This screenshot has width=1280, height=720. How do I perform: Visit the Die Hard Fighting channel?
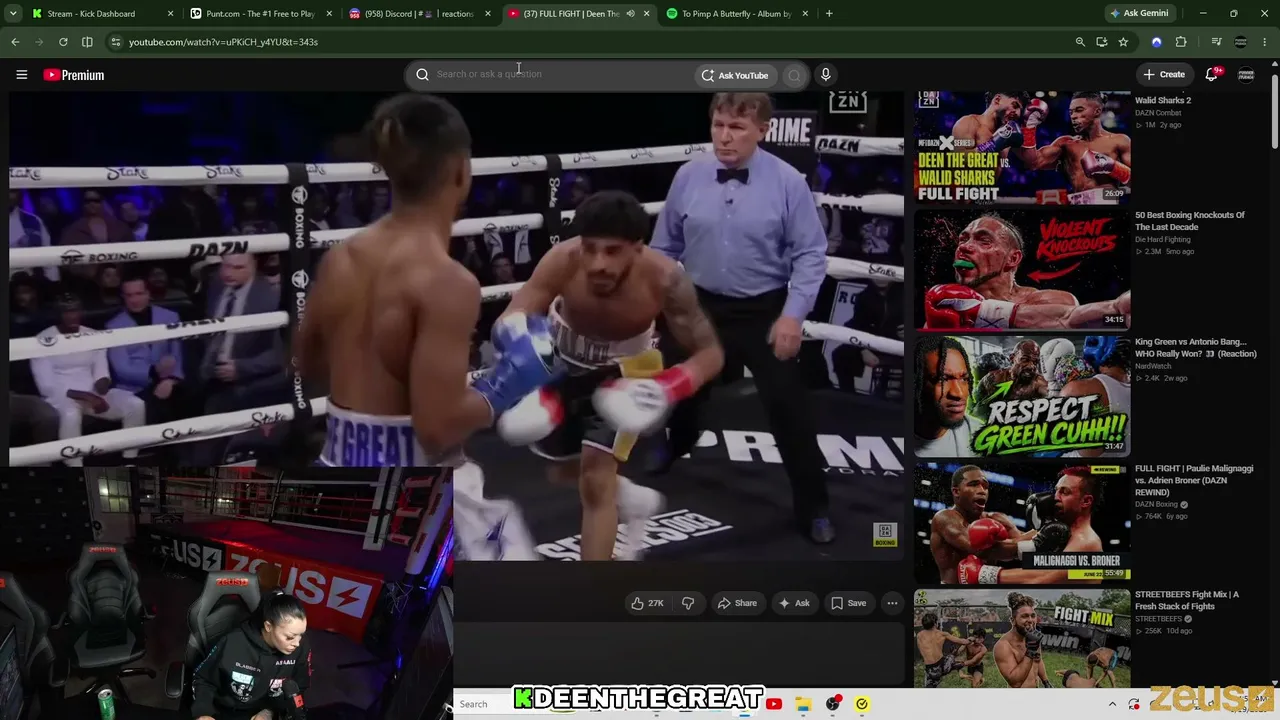click(1163, 240)
